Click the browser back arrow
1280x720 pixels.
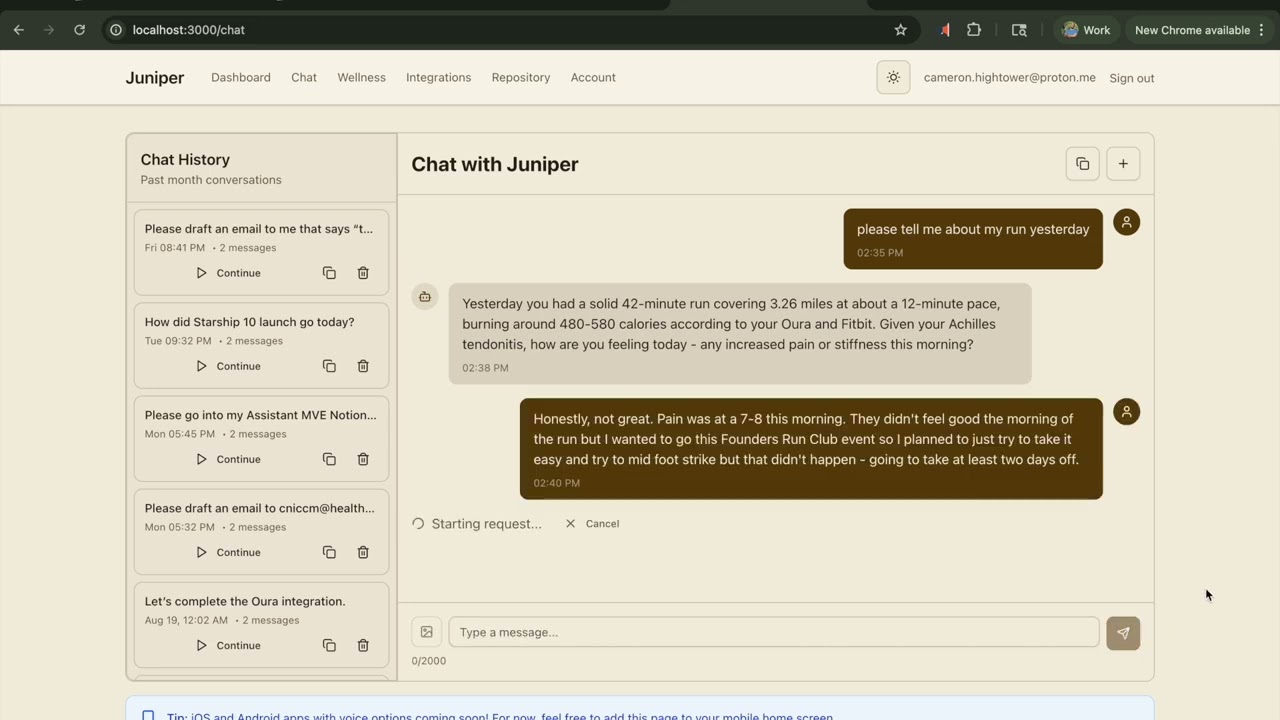click(x=19, y=30)
